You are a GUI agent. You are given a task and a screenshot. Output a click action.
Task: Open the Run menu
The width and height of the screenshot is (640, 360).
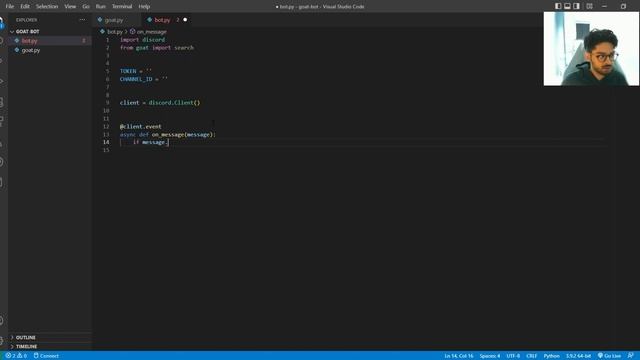[x=100, y=7]
